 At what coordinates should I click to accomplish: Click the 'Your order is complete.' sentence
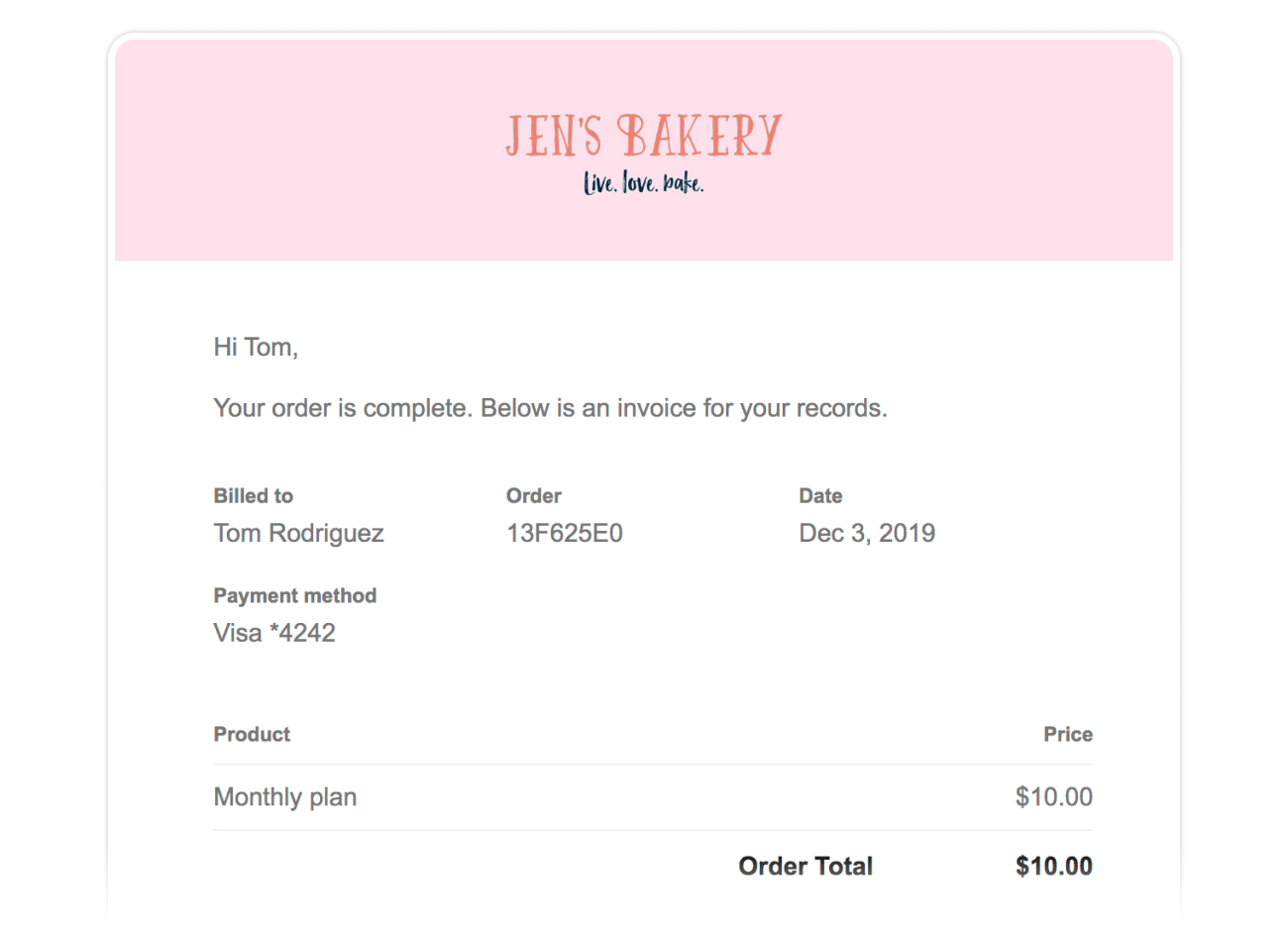342,408
